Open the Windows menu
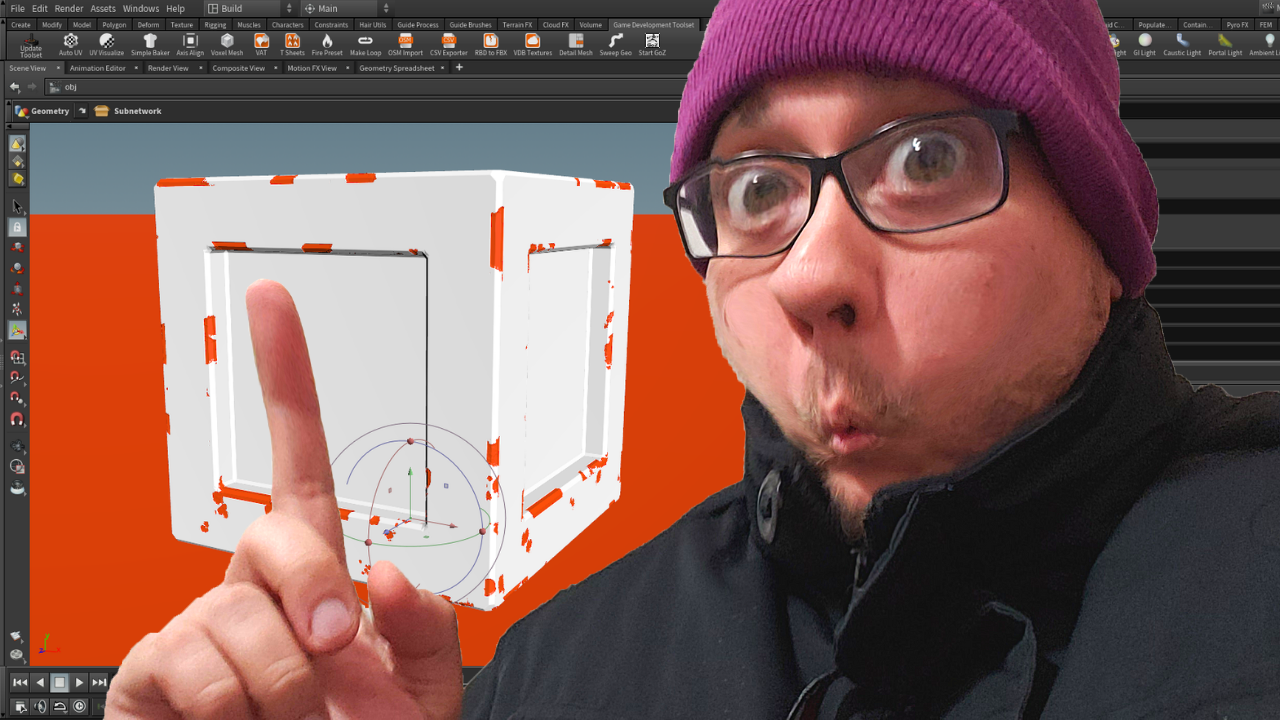 pos(140,7)
